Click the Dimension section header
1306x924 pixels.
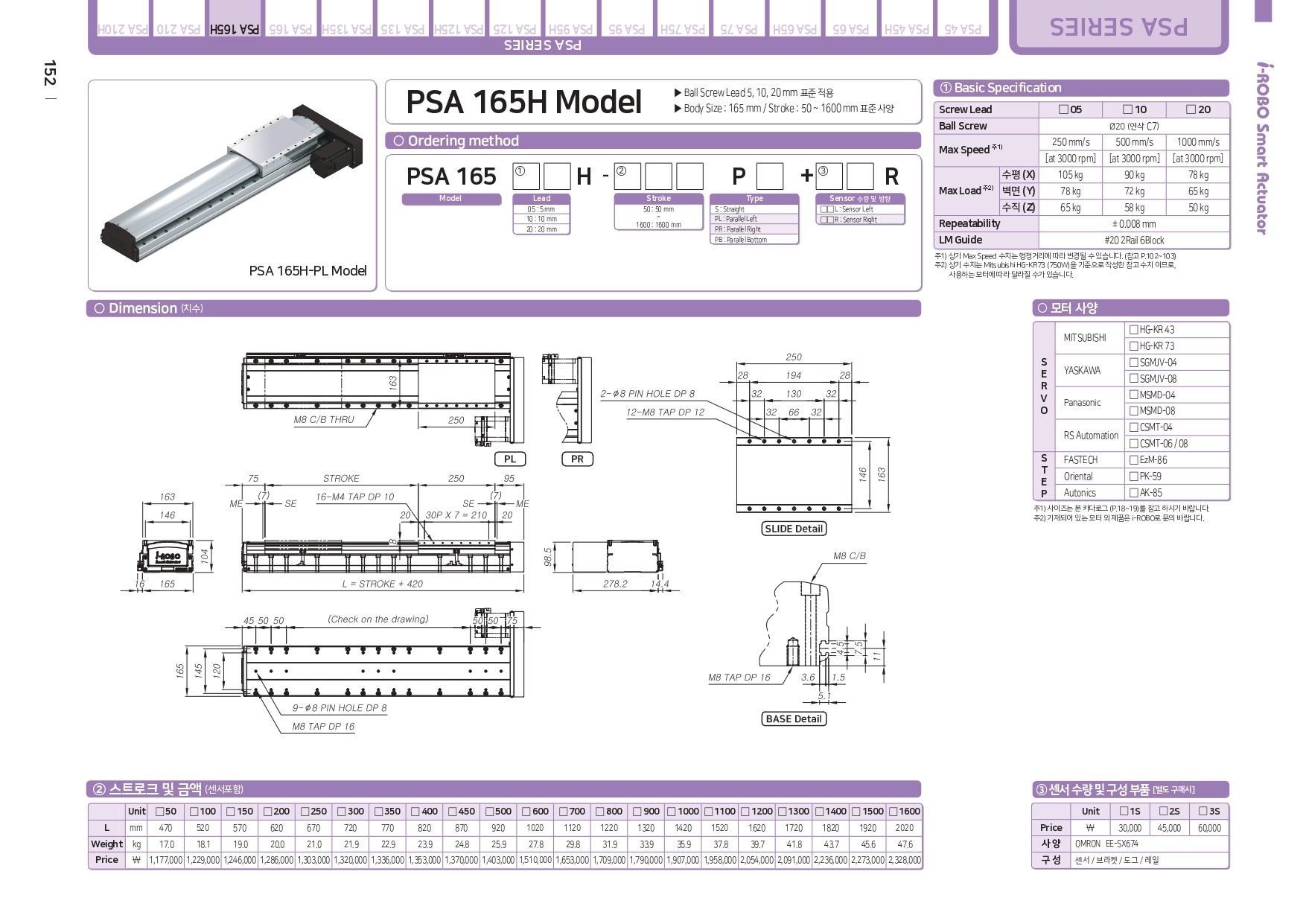(504, 308)
